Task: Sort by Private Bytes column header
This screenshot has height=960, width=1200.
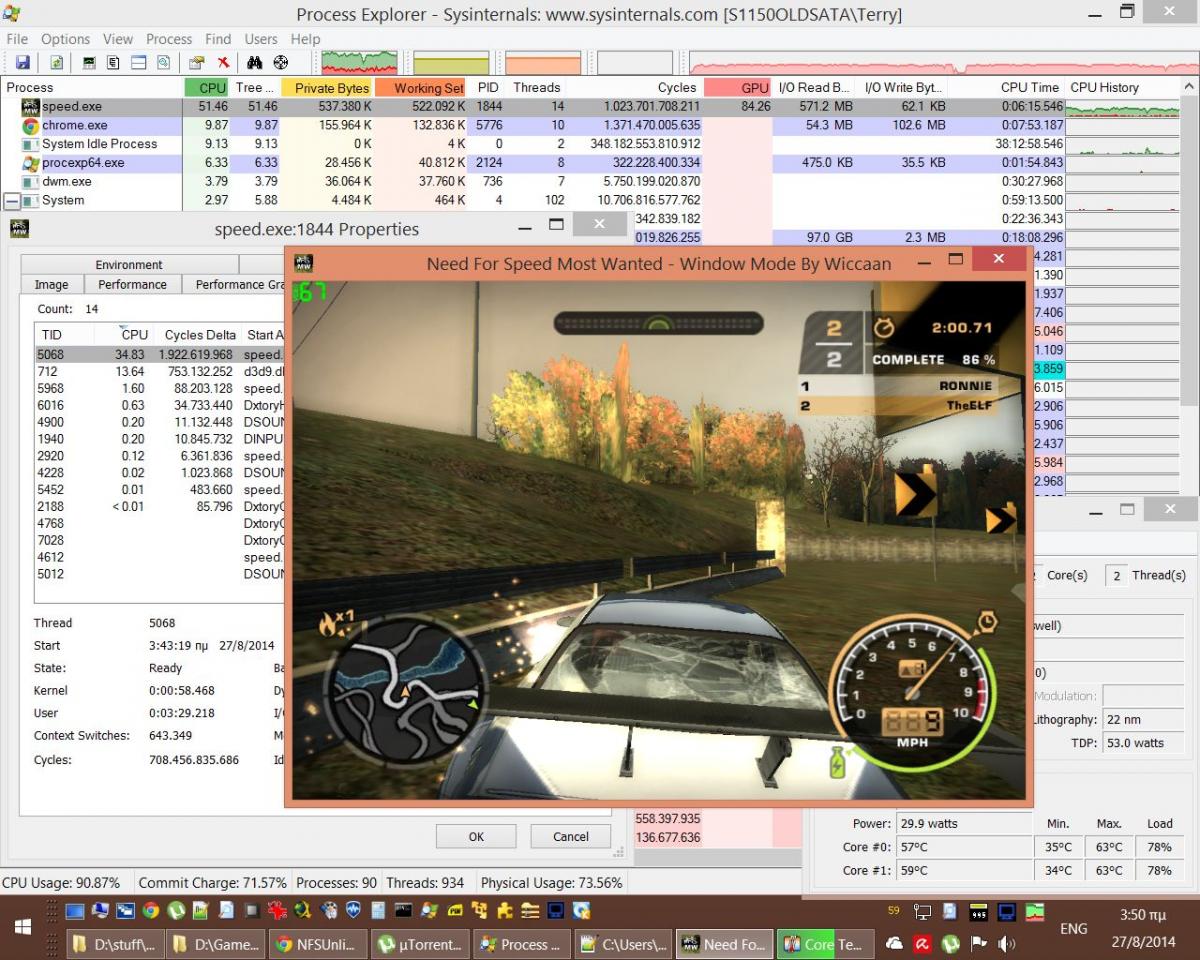Action: (x=327, y=88)
